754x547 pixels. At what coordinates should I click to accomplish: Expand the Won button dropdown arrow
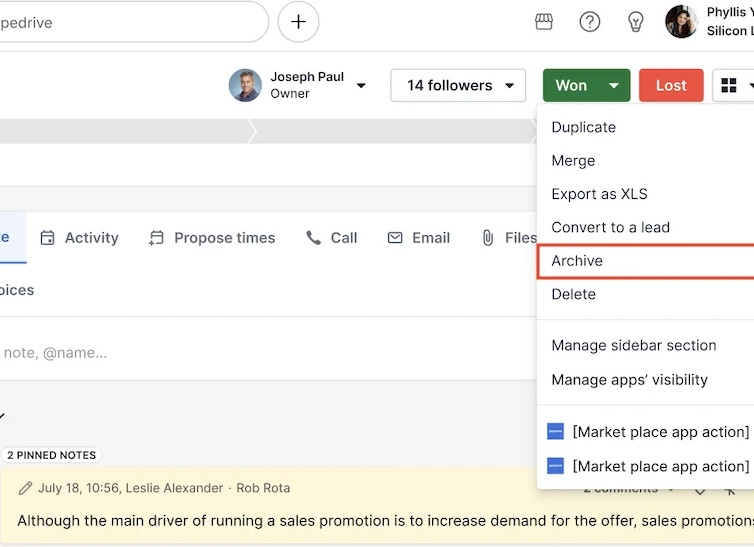(614, 86)
